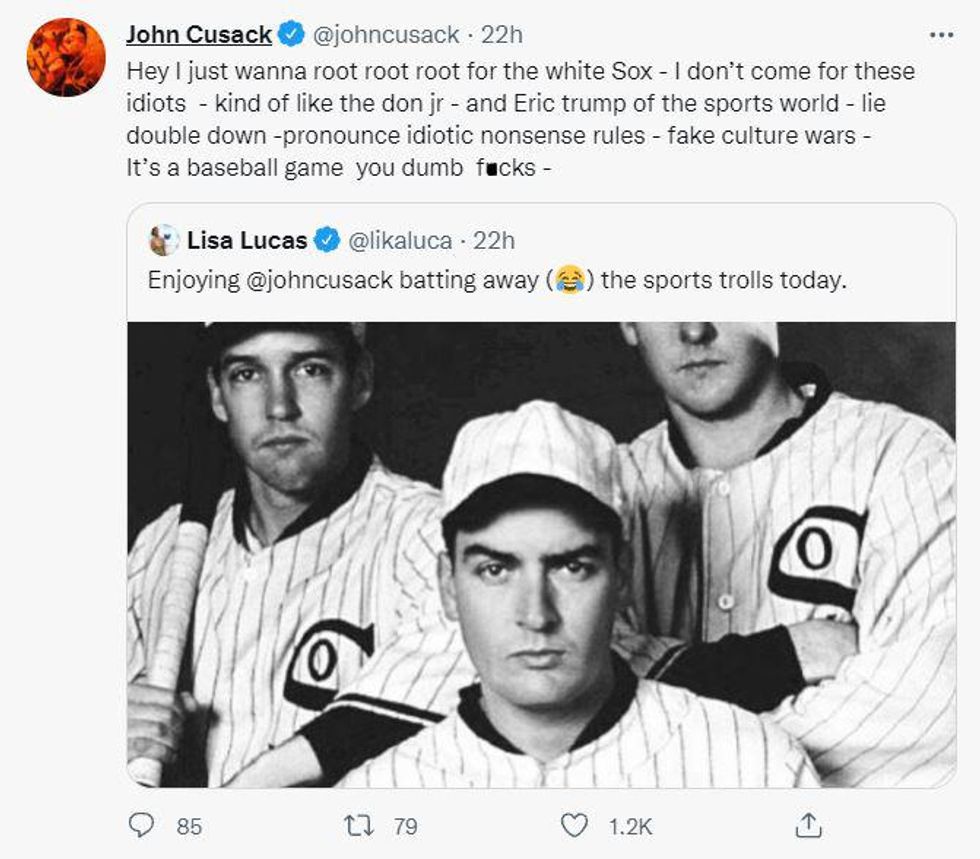Screen dimensions: 980x859
Task: Open the baseball players photo
Action: point(541,554)
